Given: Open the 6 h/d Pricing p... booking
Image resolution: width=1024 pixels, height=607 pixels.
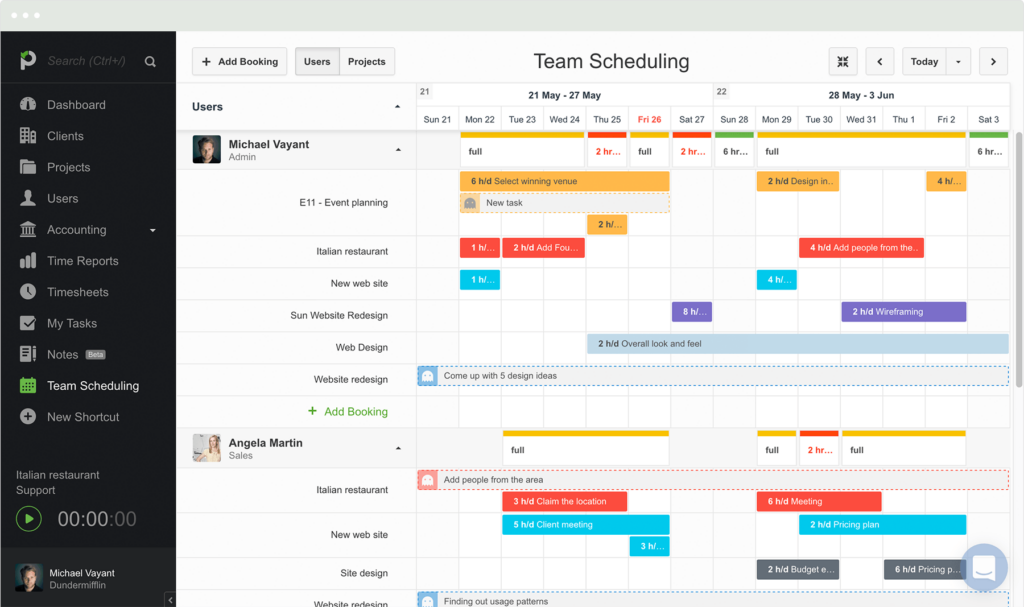Looking at the screenshot, I should click(925, 569).
